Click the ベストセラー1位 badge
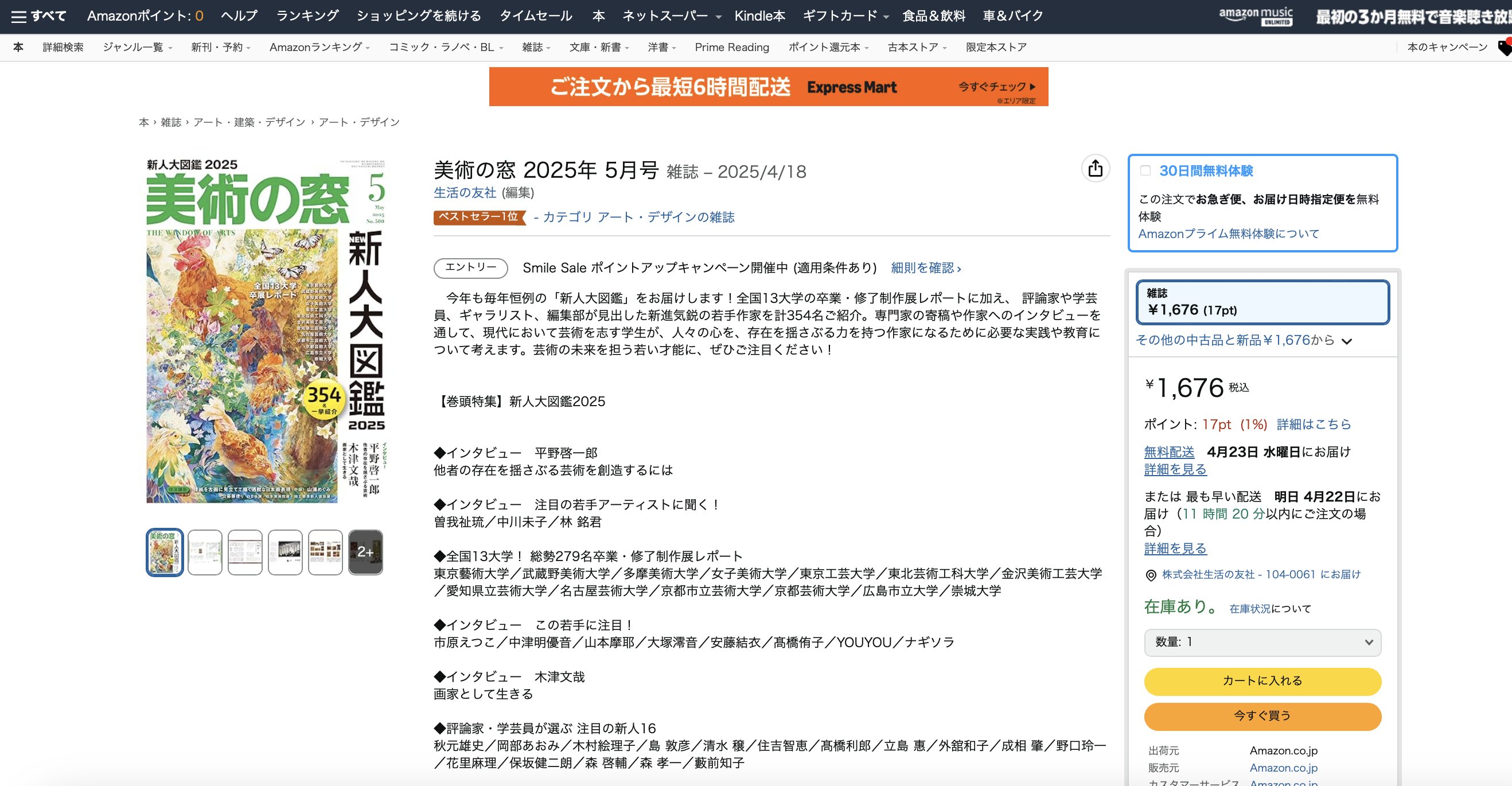 point(479,217)
